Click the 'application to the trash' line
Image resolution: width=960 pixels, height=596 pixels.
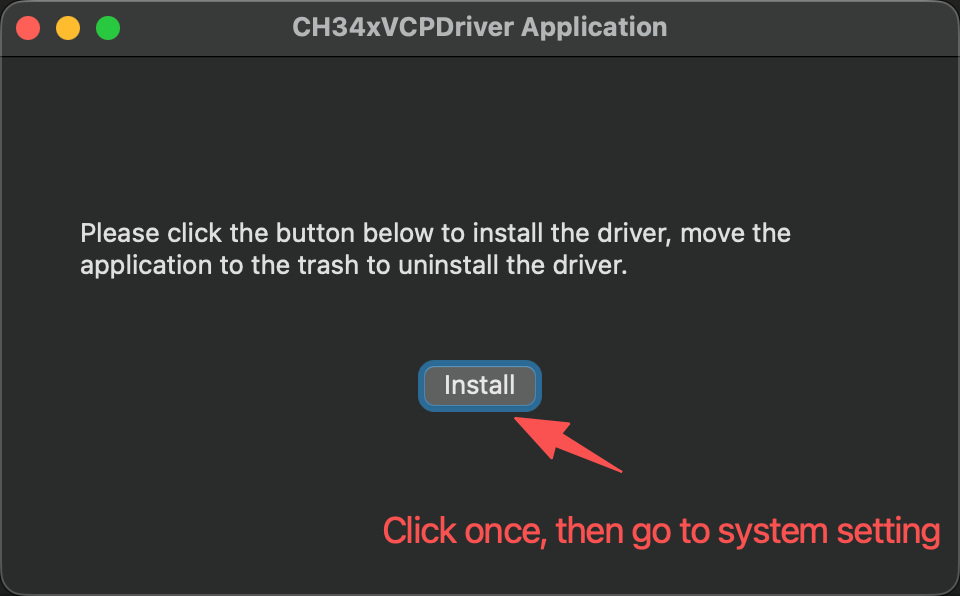(354, 265)
